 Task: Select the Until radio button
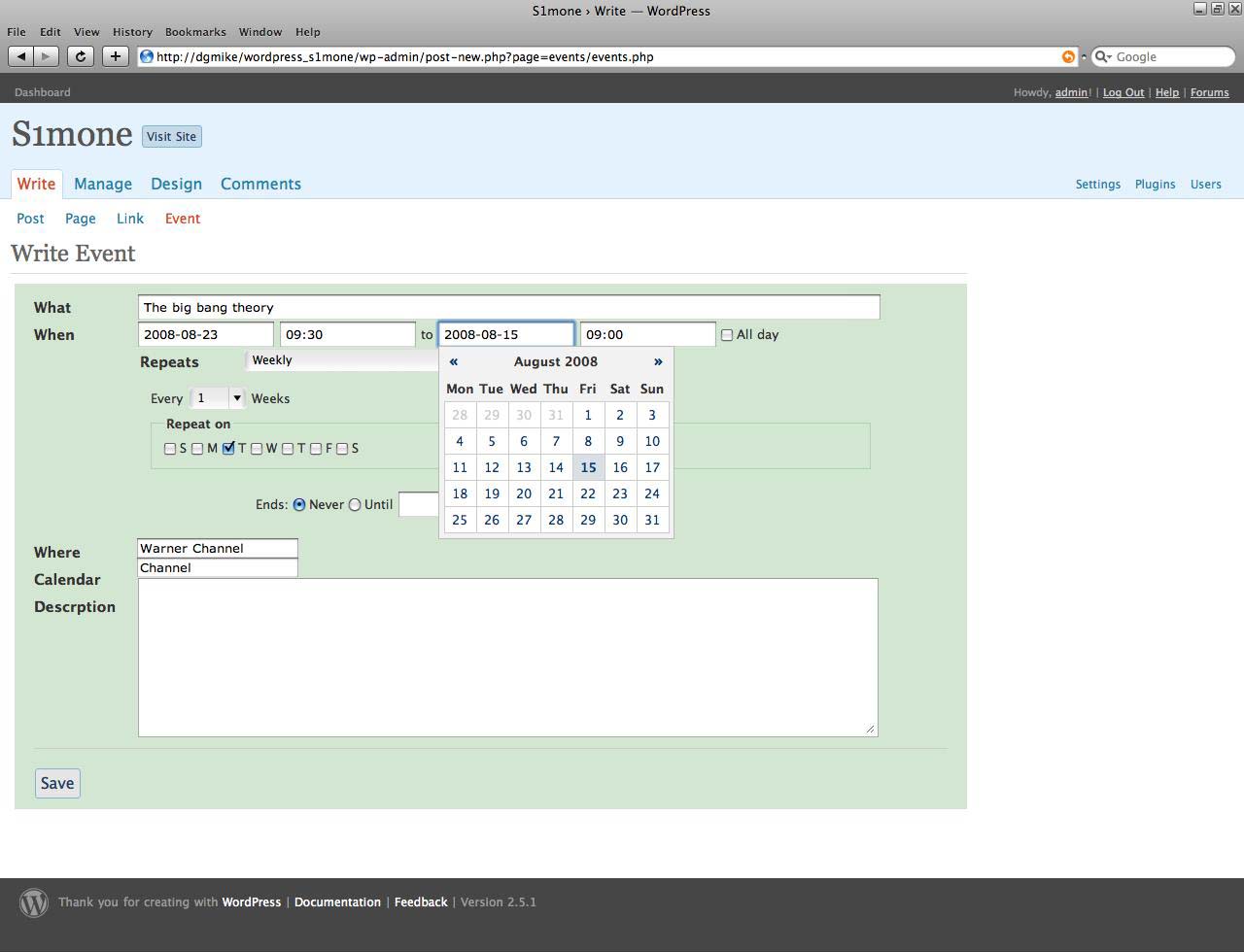(x=355, y=504)
